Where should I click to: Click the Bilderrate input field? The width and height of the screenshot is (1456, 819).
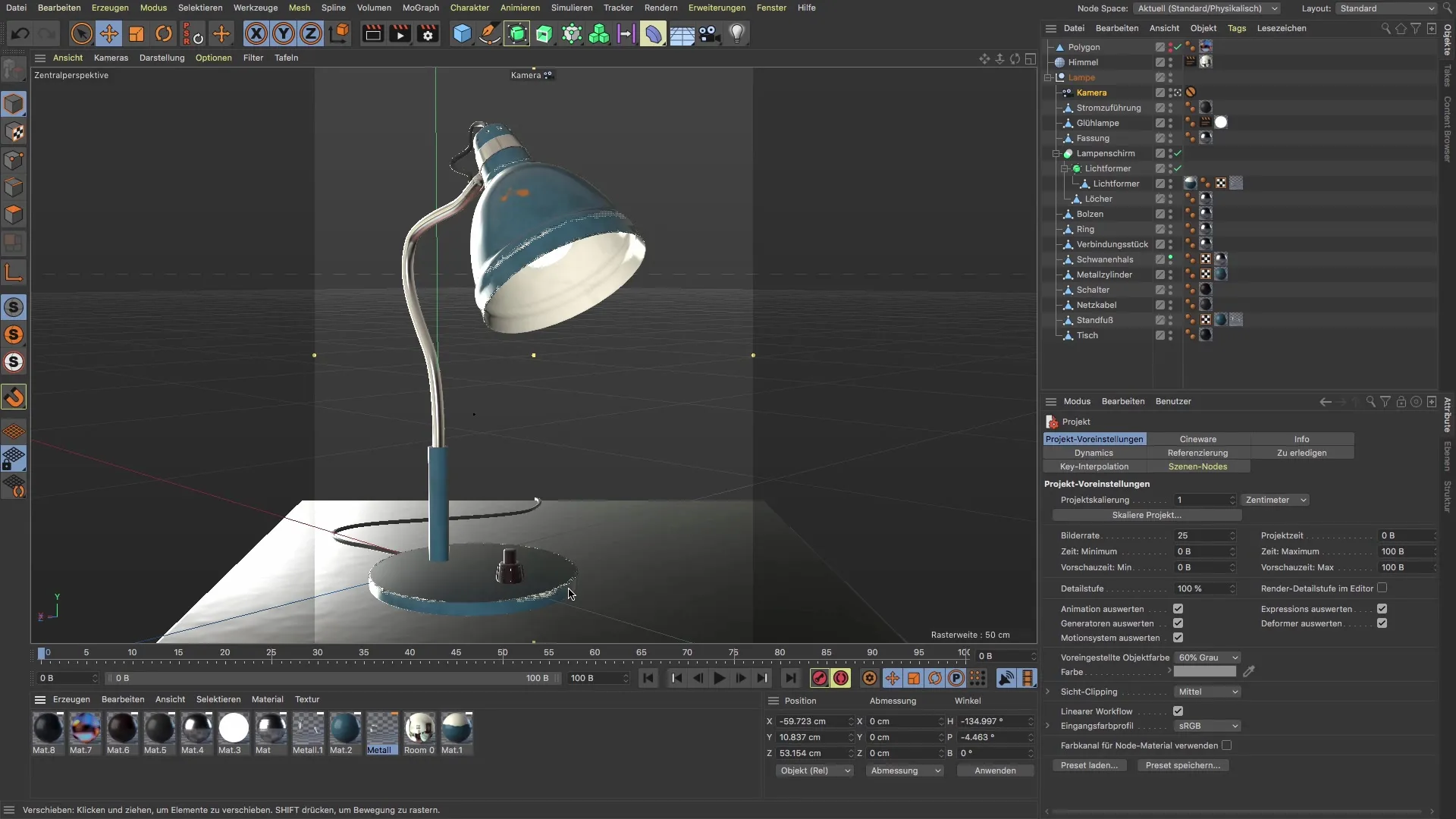[x=1206, y=535]
